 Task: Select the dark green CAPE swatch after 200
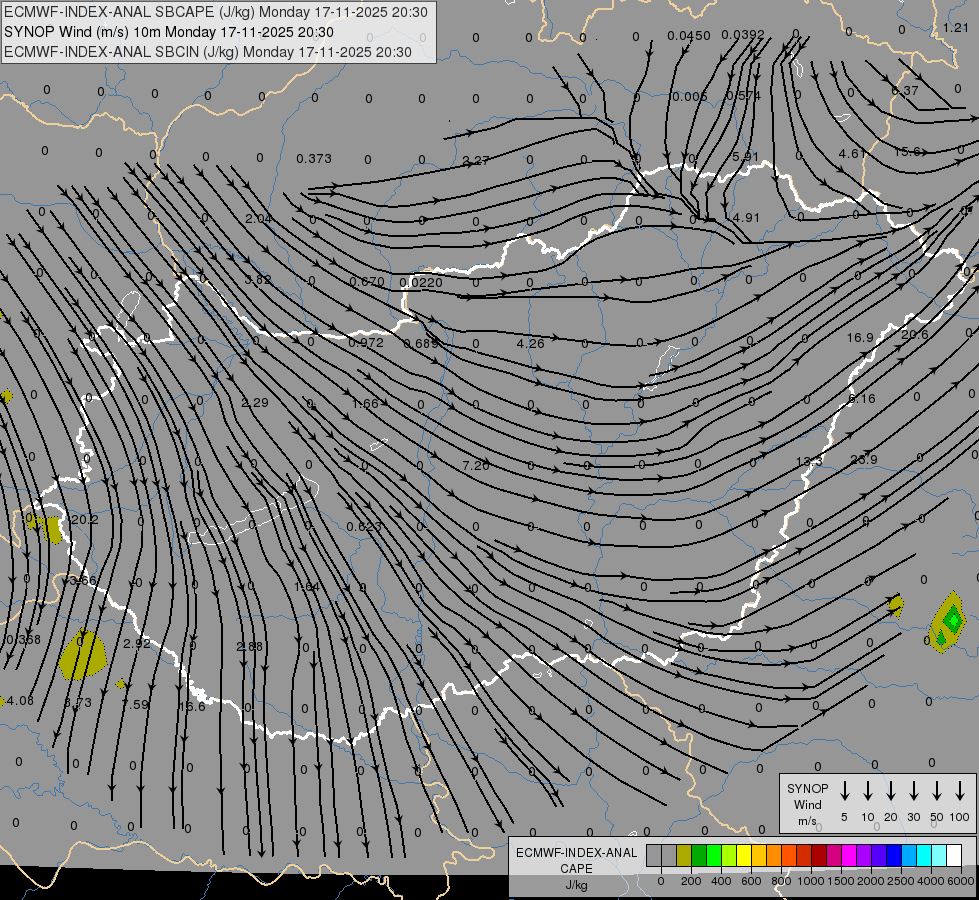[x=699, y=856]
